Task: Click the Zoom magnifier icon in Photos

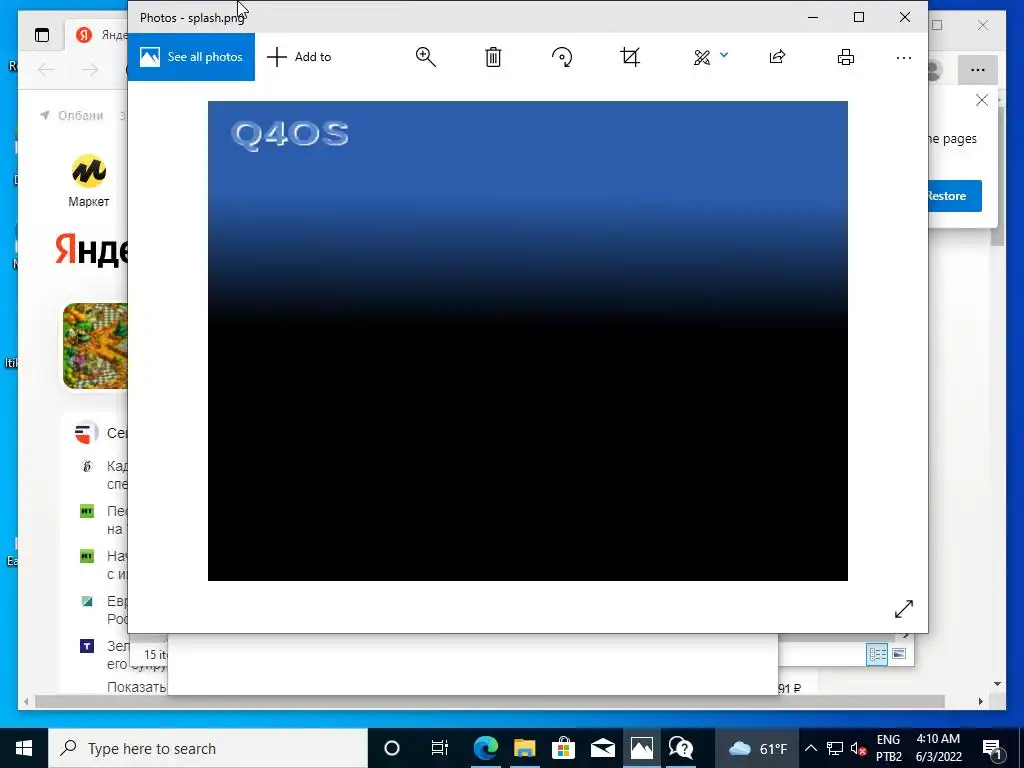Action: [426, 57]
